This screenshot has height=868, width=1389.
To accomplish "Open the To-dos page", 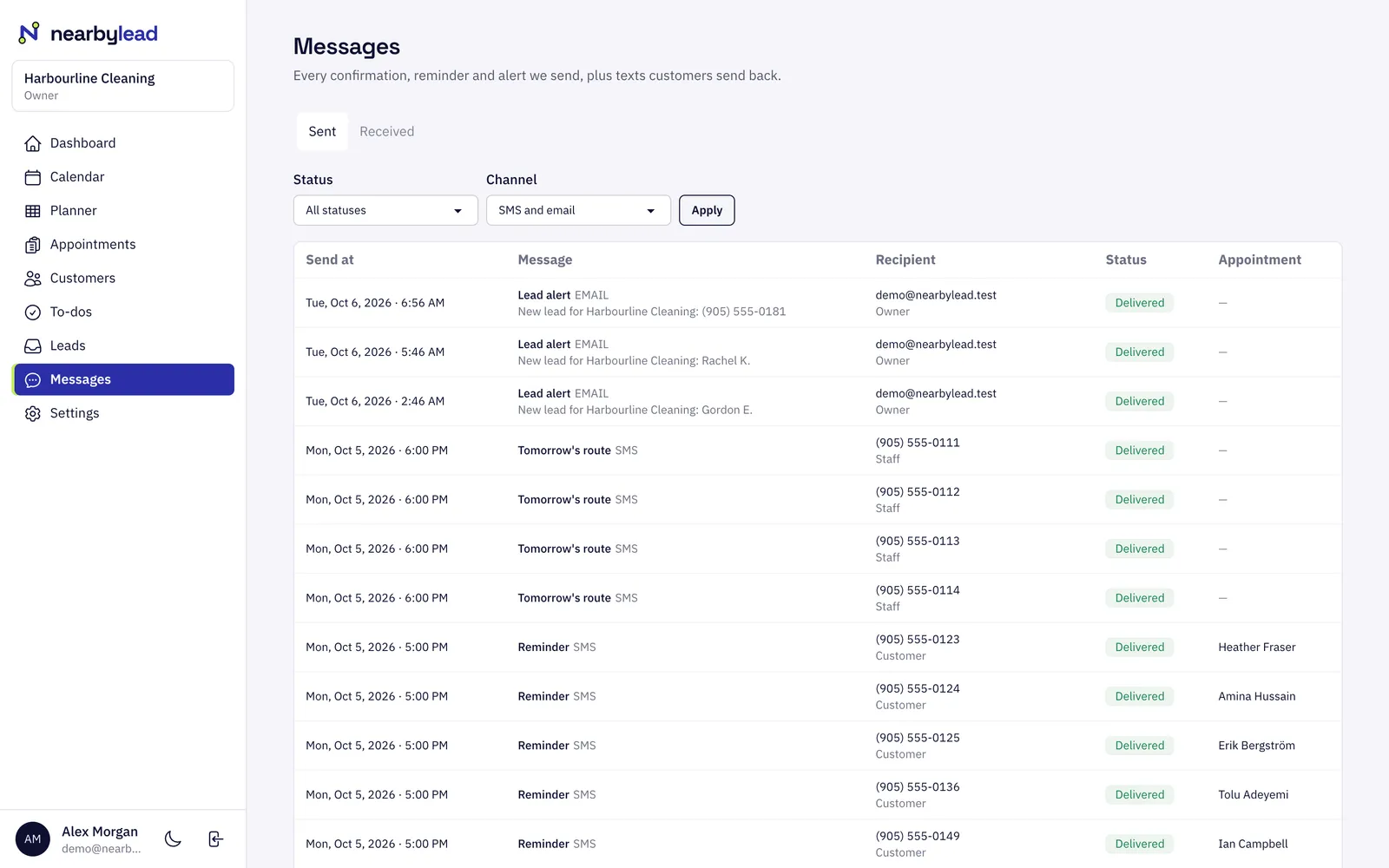I will point(123,312).
